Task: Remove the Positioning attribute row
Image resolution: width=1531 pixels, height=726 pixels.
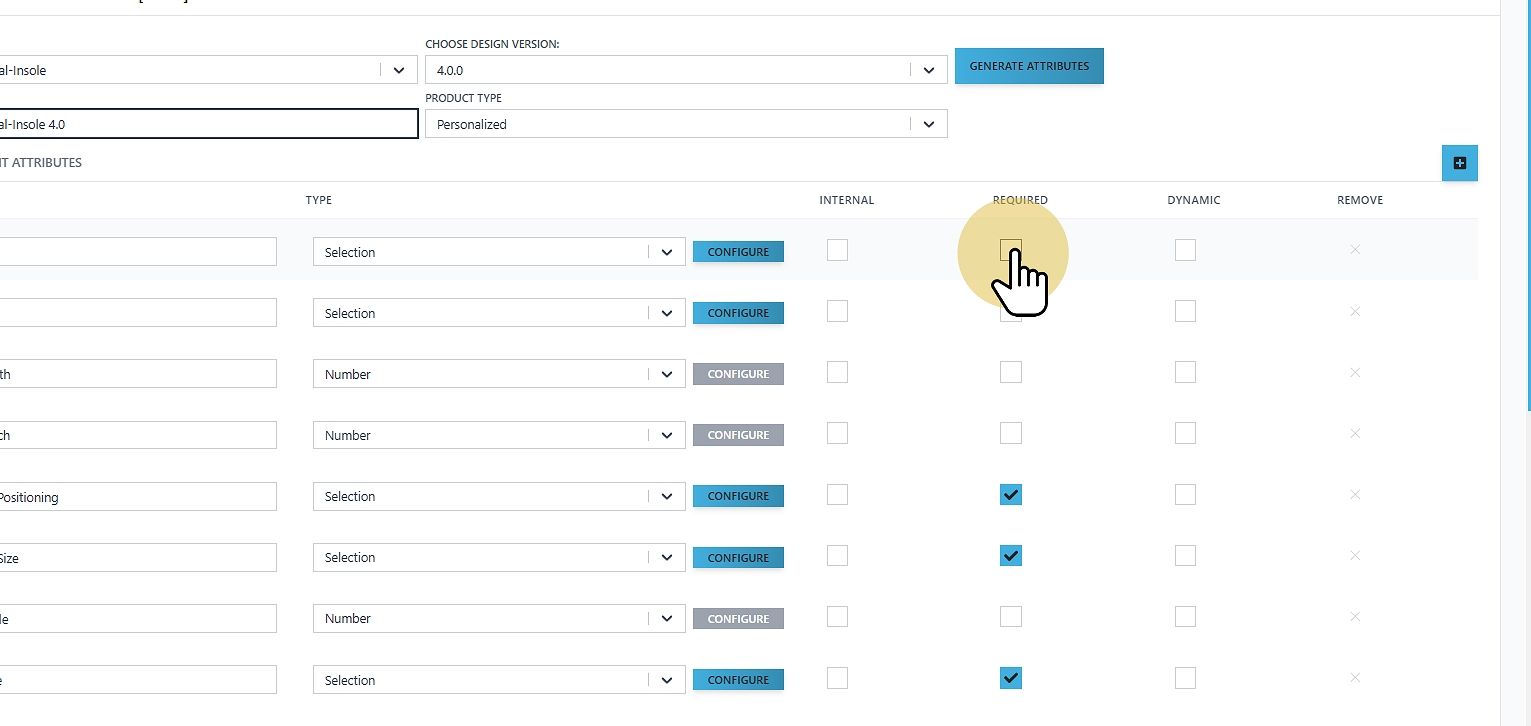Action: [x=1355, y=495]
